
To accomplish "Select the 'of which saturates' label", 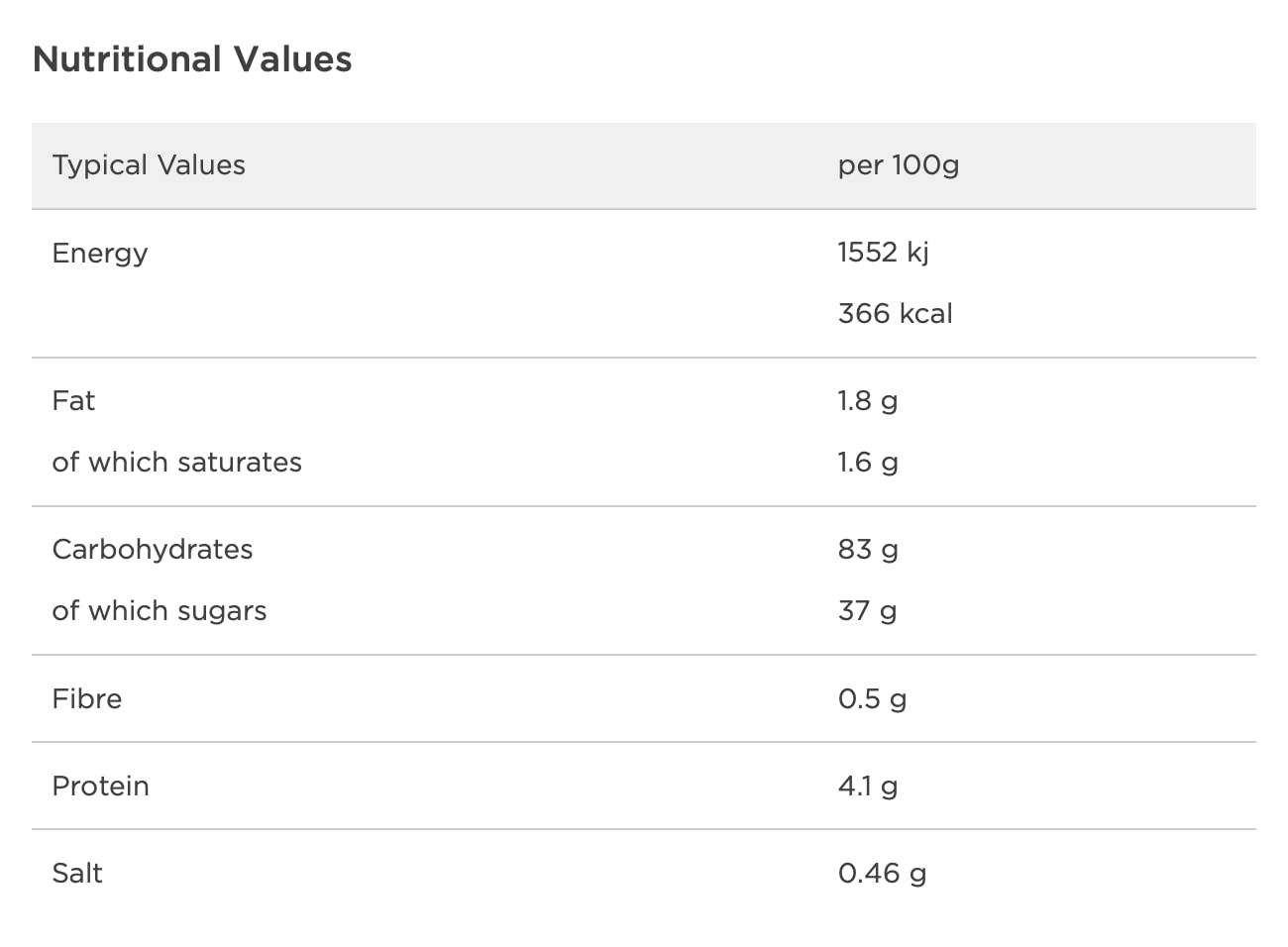I will pos(176,463).
